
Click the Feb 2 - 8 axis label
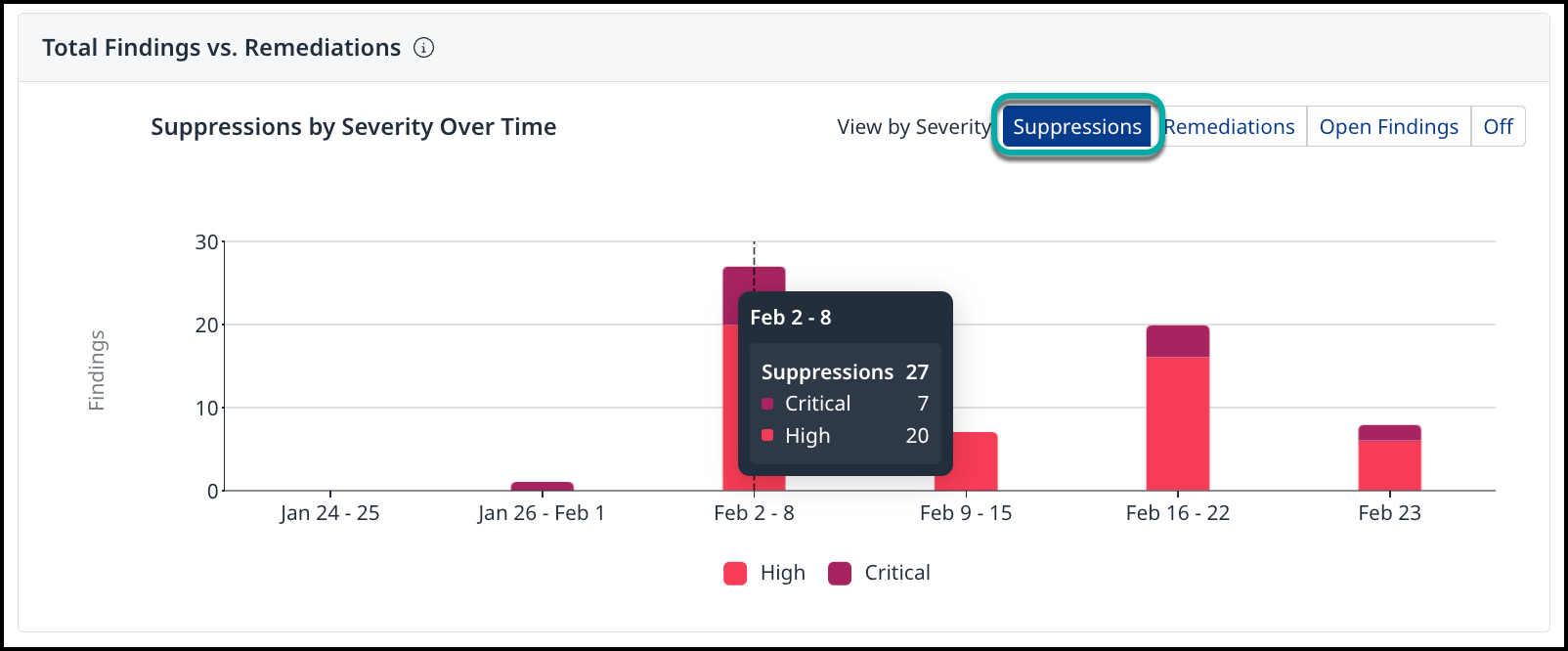[754, 513]
